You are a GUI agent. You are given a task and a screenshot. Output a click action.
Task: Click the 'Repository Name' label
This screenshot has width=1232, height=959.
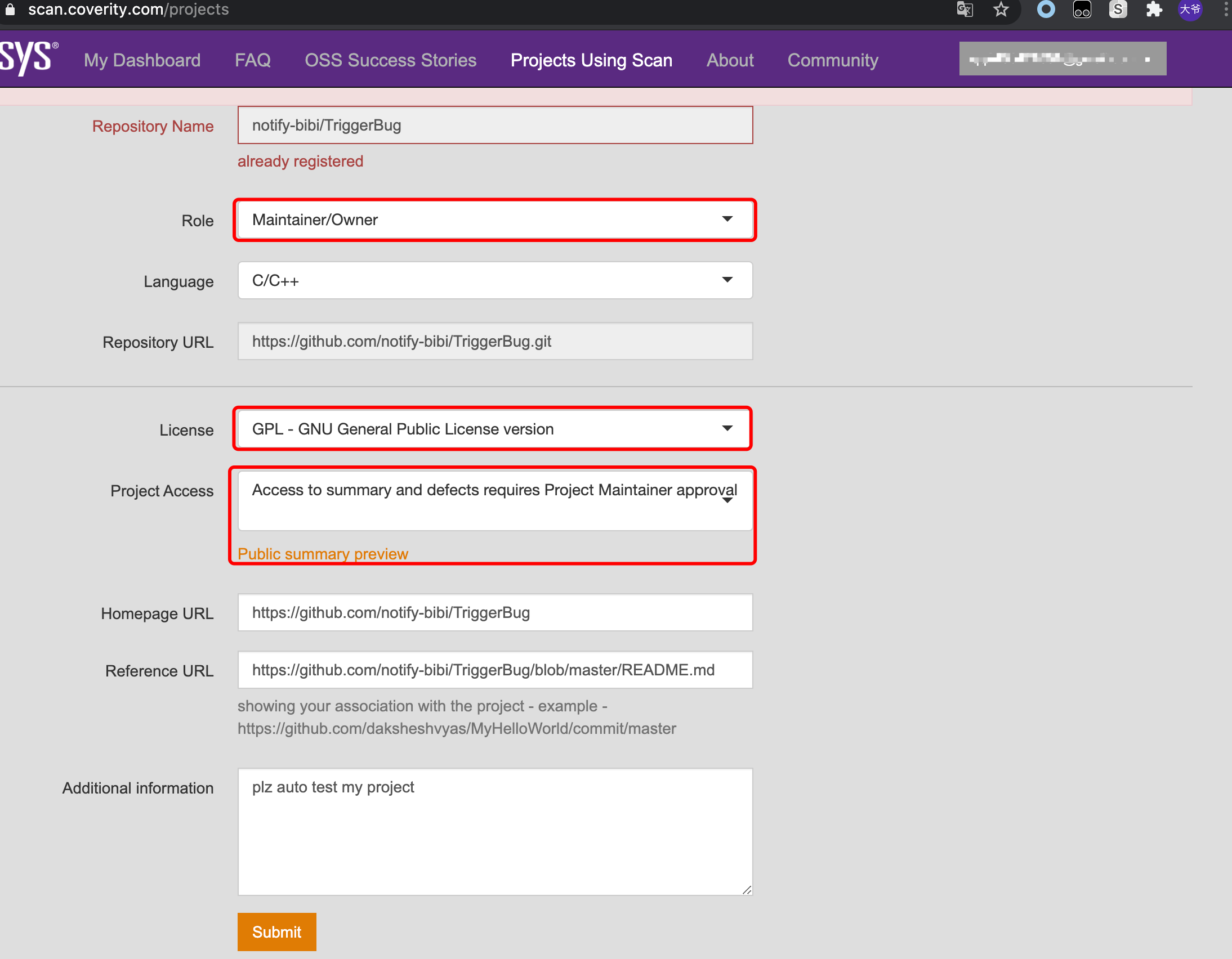tap(153, 126)
